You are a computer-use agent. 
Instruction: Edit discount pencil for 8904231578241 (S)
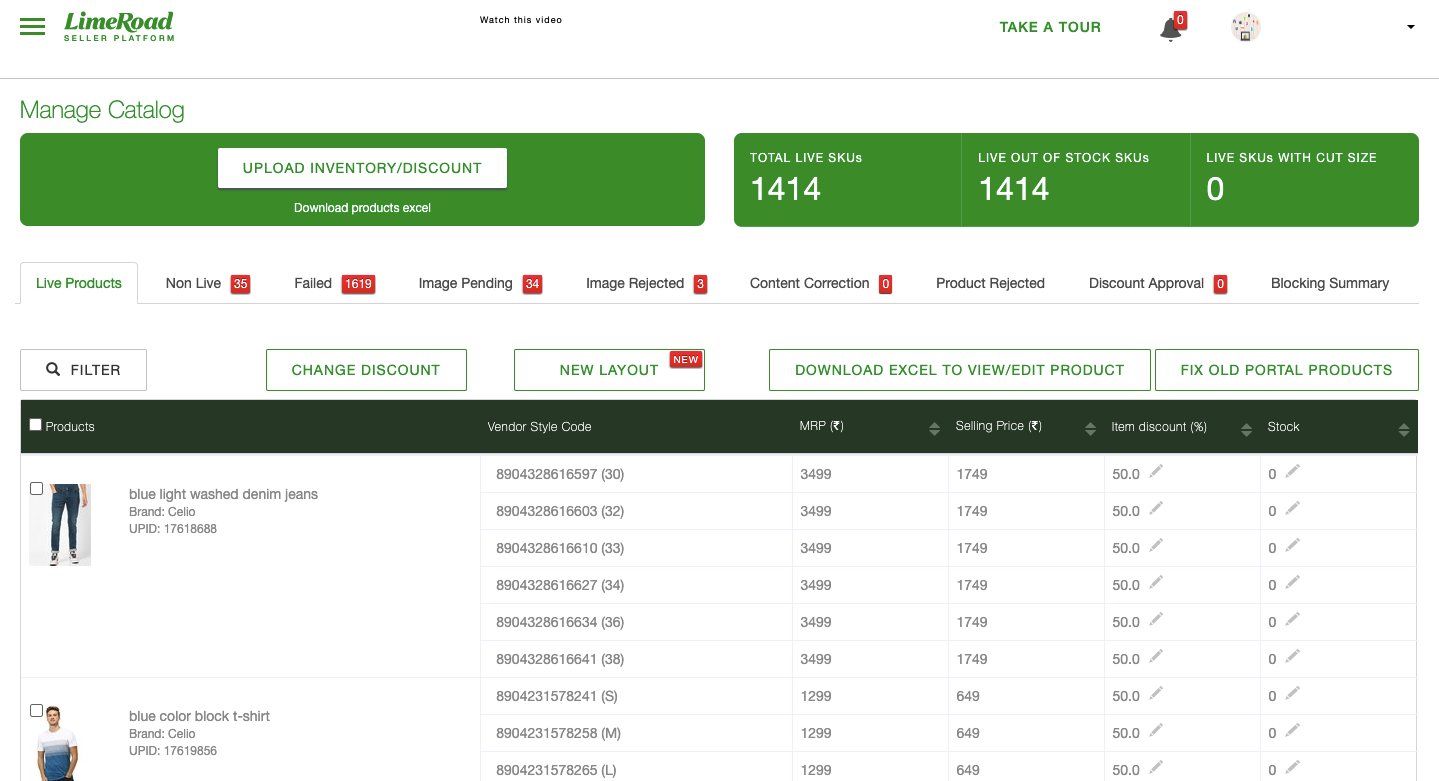click(x=1156, y=694)
